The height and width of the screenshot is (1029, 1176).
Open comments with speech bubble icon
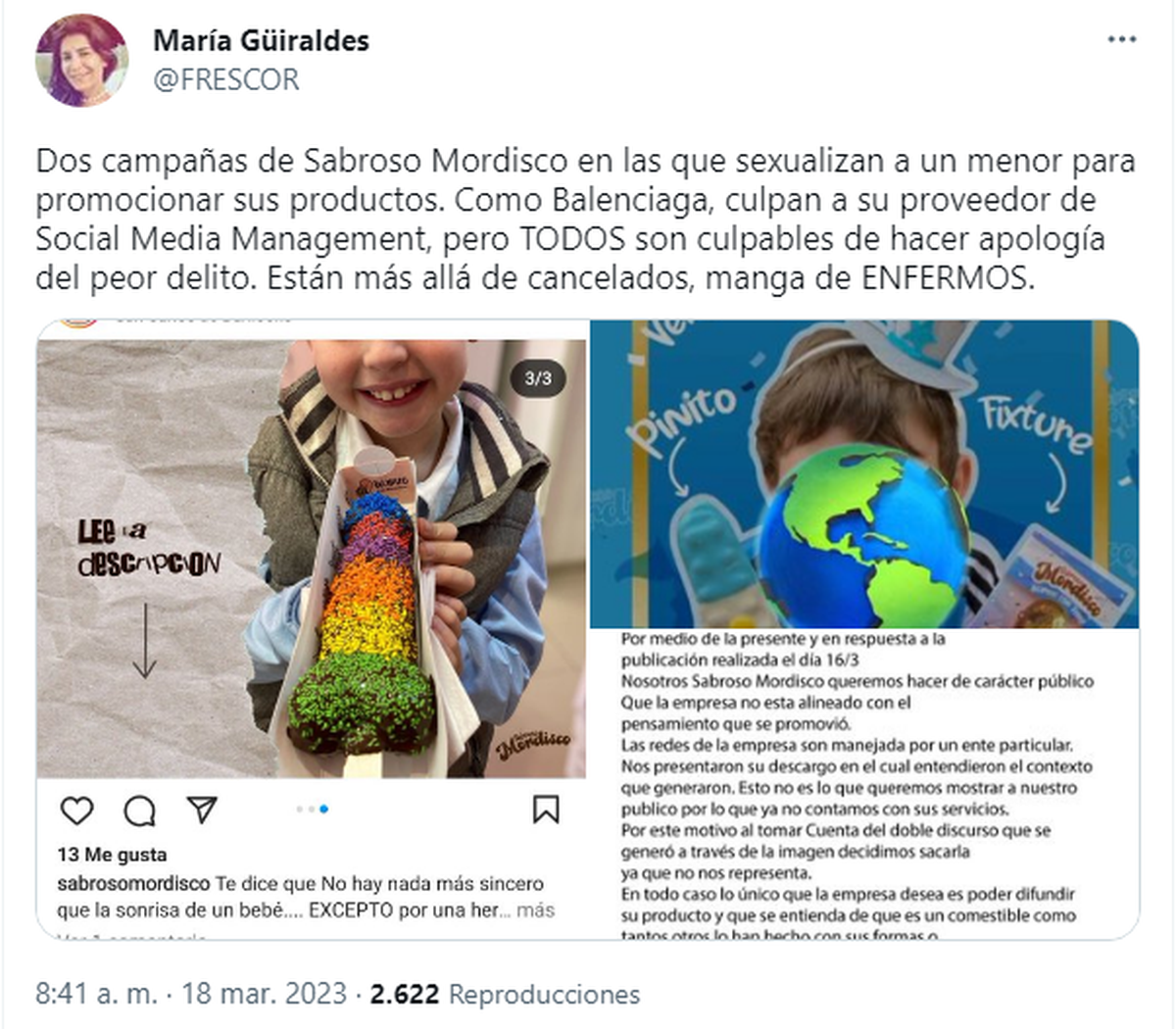point(140,810)
